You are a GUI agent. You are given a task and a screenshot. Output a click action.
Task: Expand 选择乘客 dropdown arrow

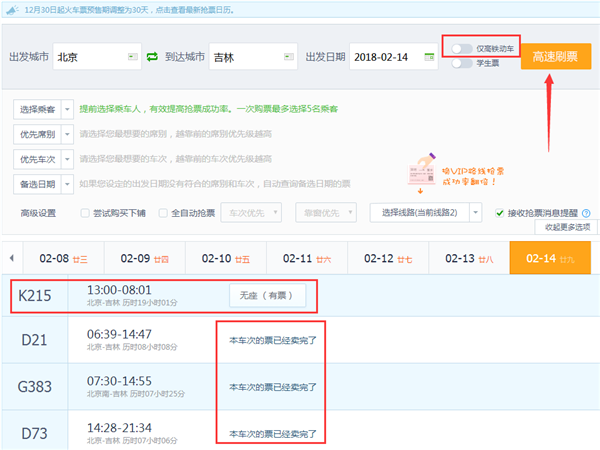point(67,110)
